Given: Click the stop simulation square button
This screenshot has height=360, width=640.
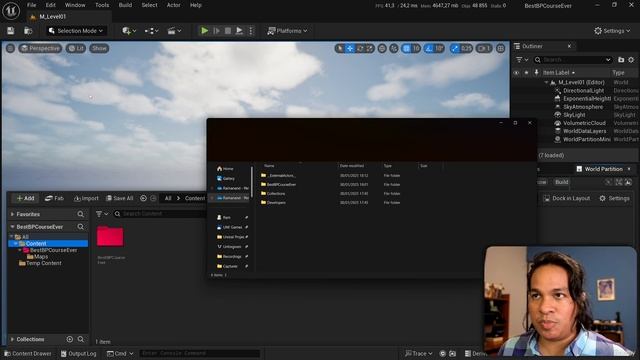Looking at the screenshot, I should [228, 31].
